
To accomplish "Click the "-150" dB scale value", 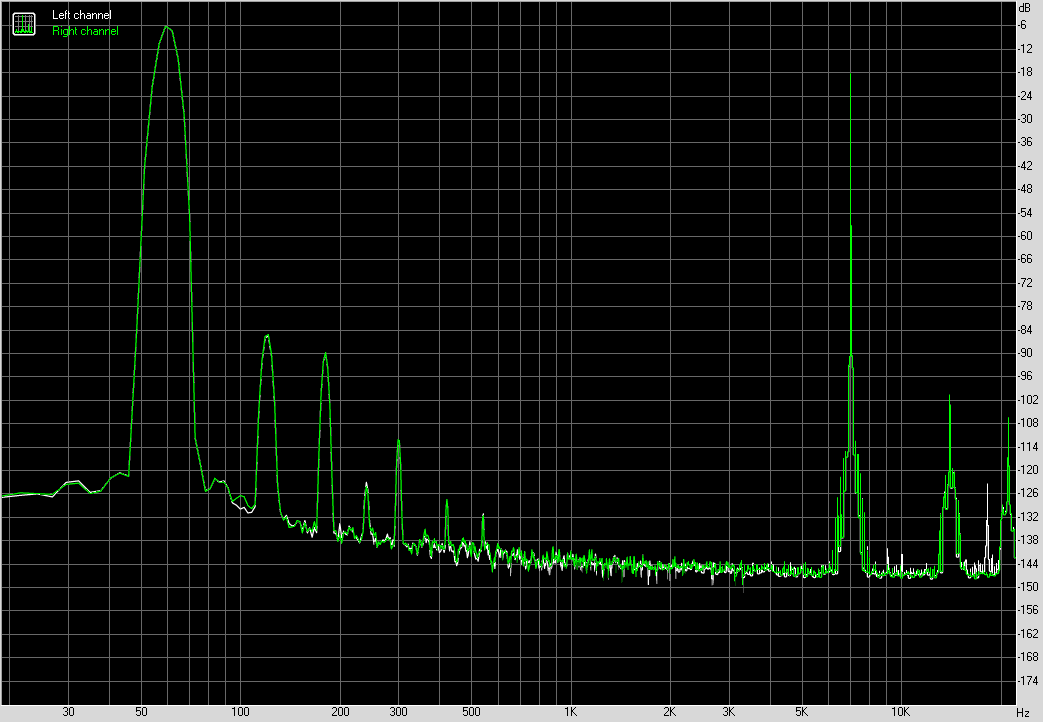I will [x=1028, y=588].
